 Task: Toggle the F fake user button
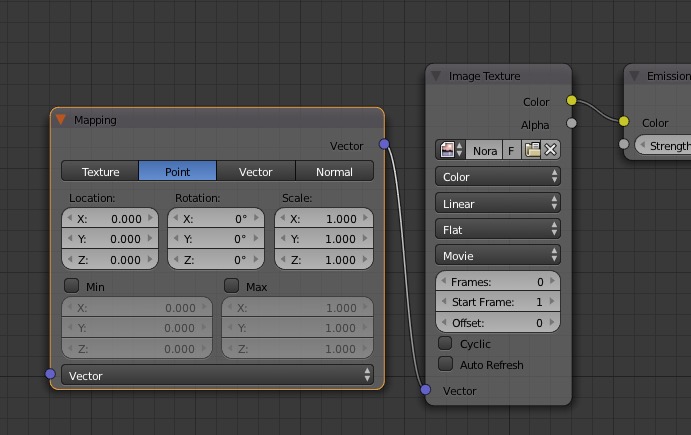pyautogui.click(x=512, y=150)
